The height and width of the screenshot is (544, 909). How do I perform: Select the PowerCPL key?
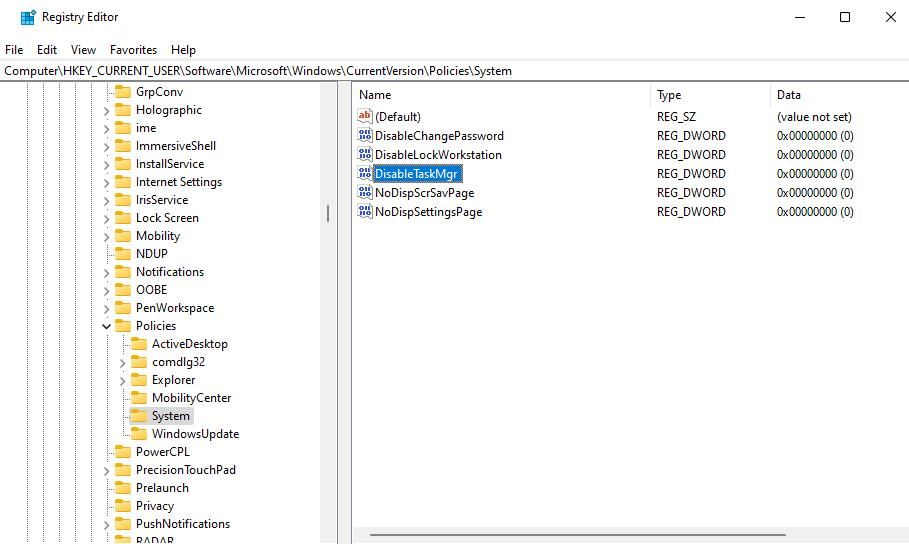pos(162,452)
